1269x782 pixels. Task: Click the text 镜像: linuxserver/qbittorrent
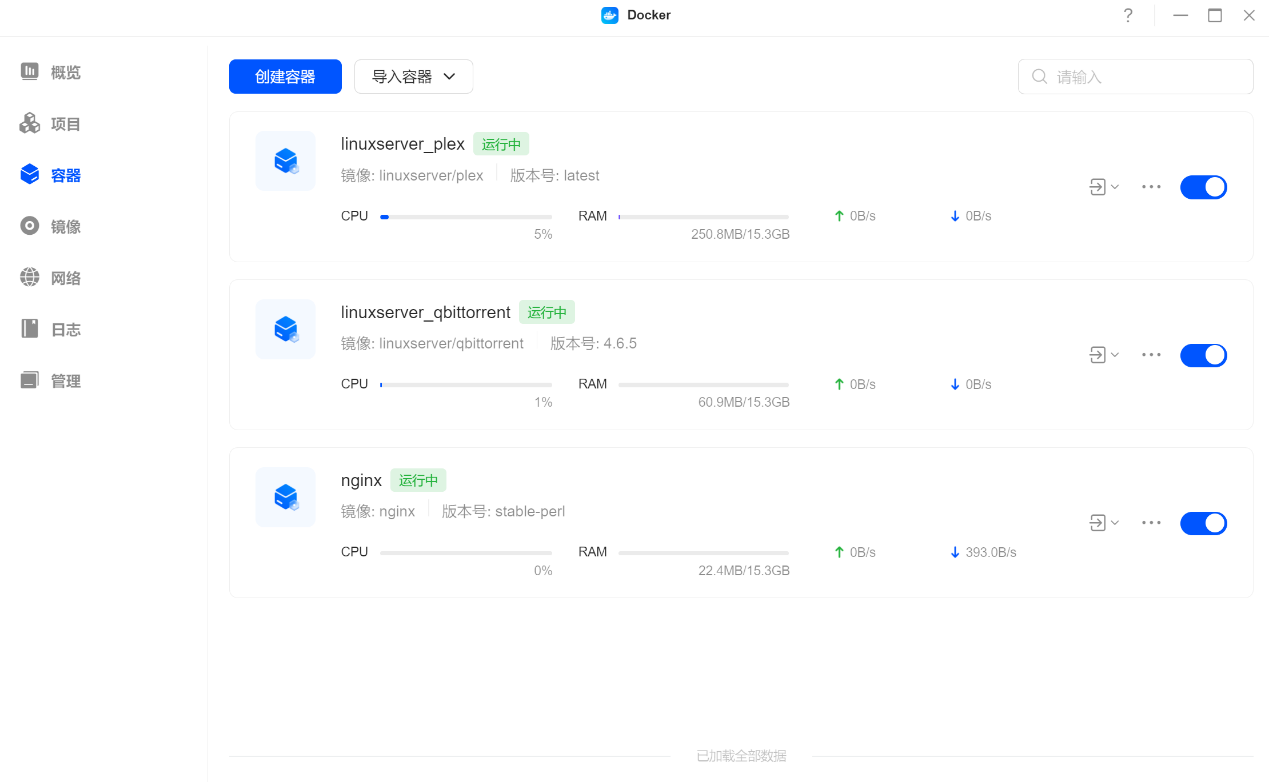coord(432,343)
